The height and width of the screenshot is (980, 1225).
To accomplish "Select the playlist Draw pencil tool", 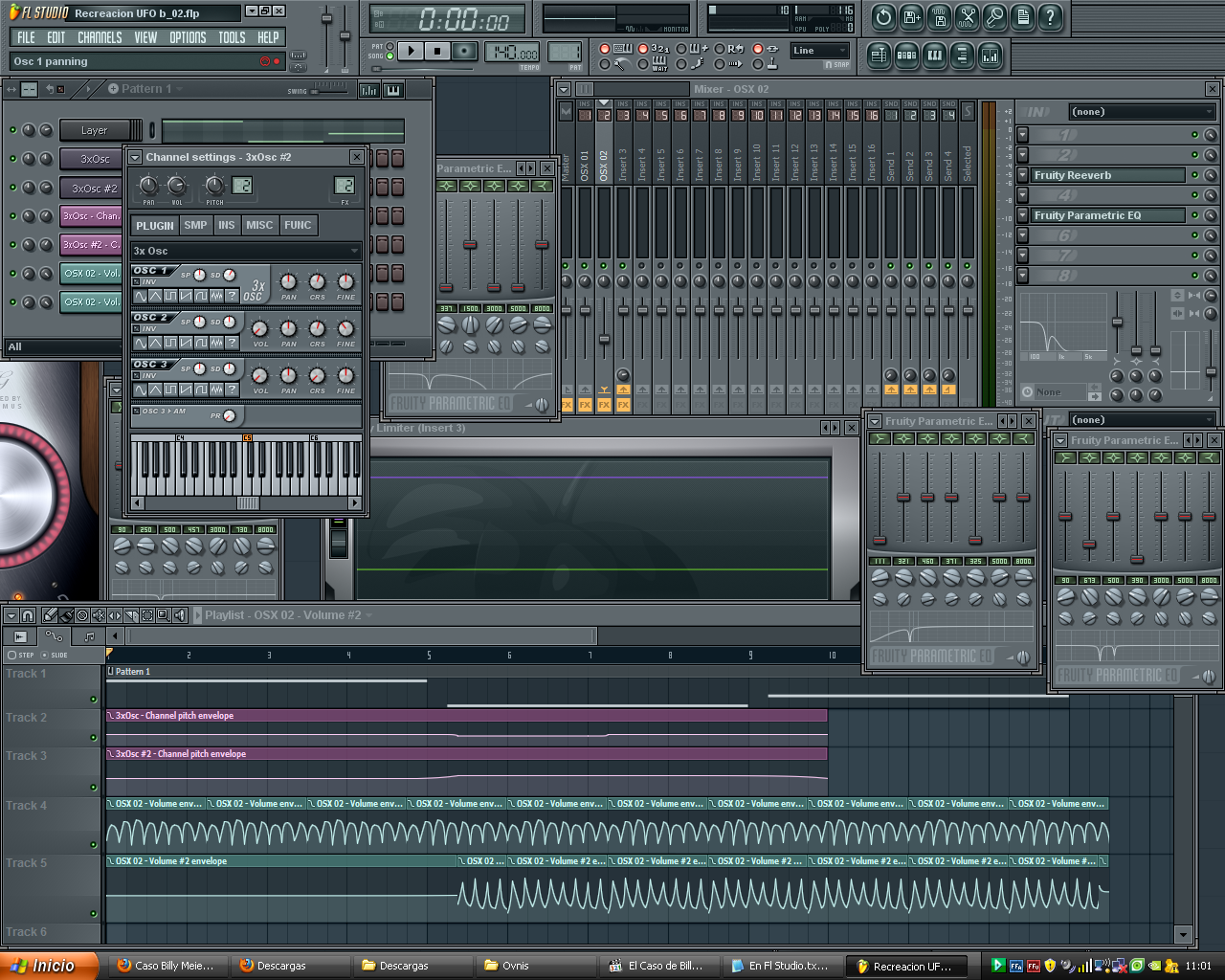I will click(x=49, y=615).
